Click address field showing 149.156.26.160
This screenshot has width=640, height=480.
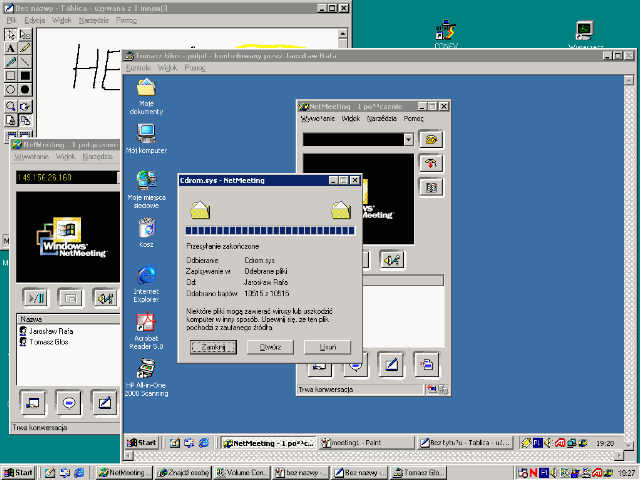(67, 177)
